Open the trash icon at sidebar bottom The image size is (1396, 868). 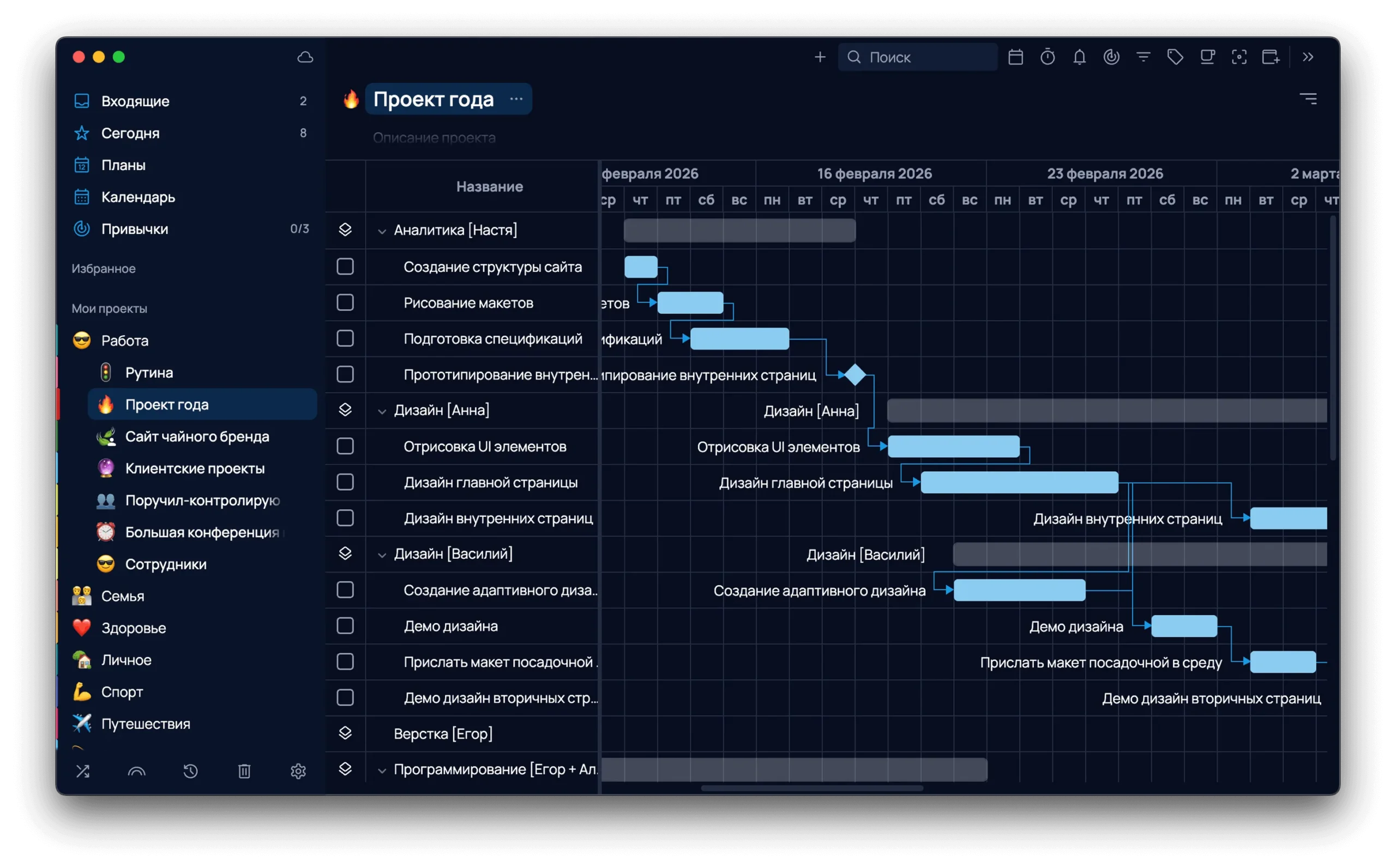pyautogui.click(x=244, y=771)
